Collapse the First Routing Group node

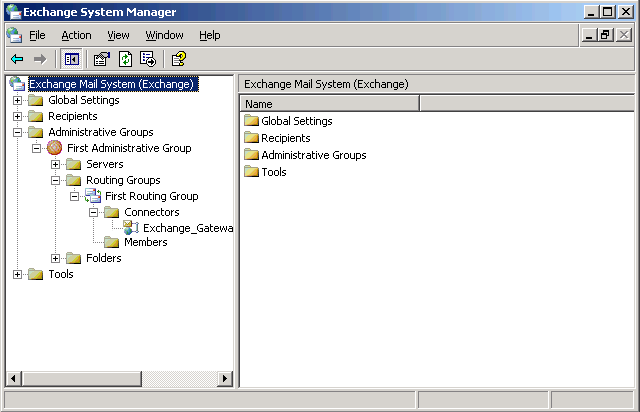(x=74, y=196)
